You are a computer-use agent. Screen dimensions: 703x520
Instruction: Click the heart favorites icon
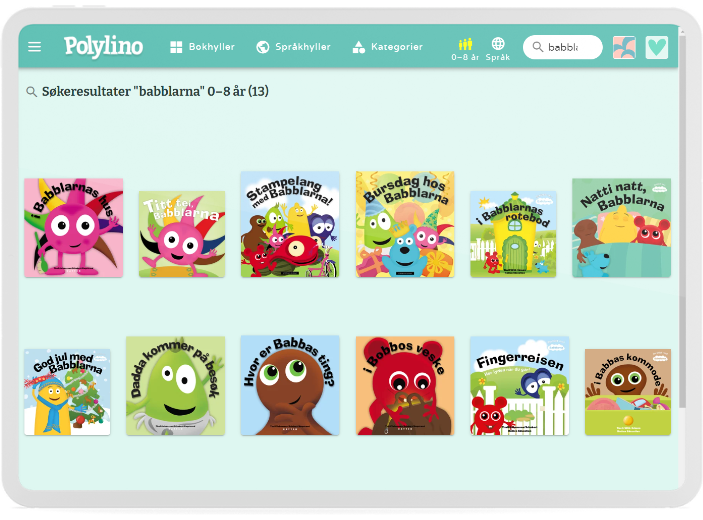click(x=656, y=47)
